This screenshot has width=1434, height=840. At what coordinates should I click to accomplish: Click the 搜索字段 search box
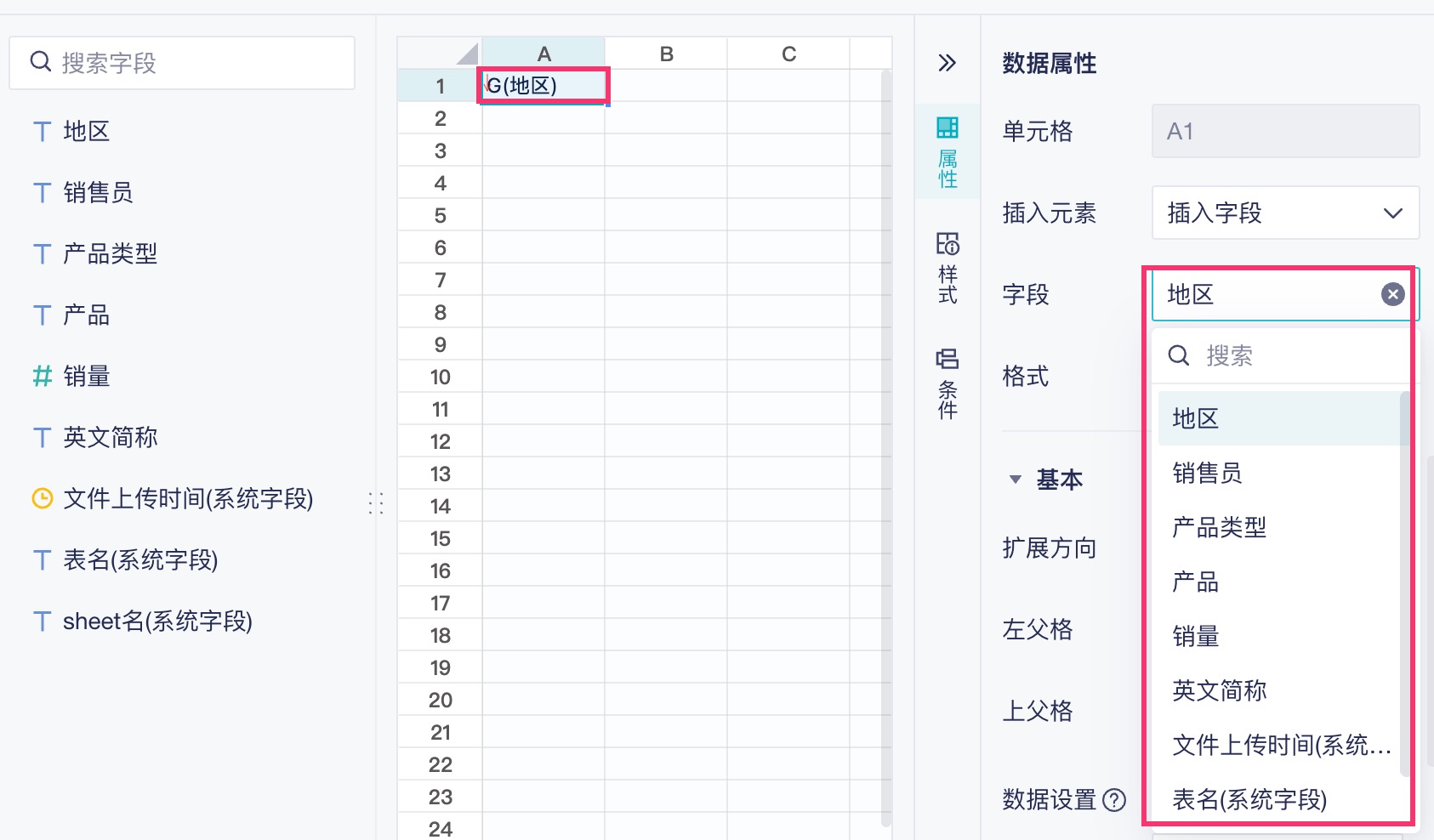point(204,63)
